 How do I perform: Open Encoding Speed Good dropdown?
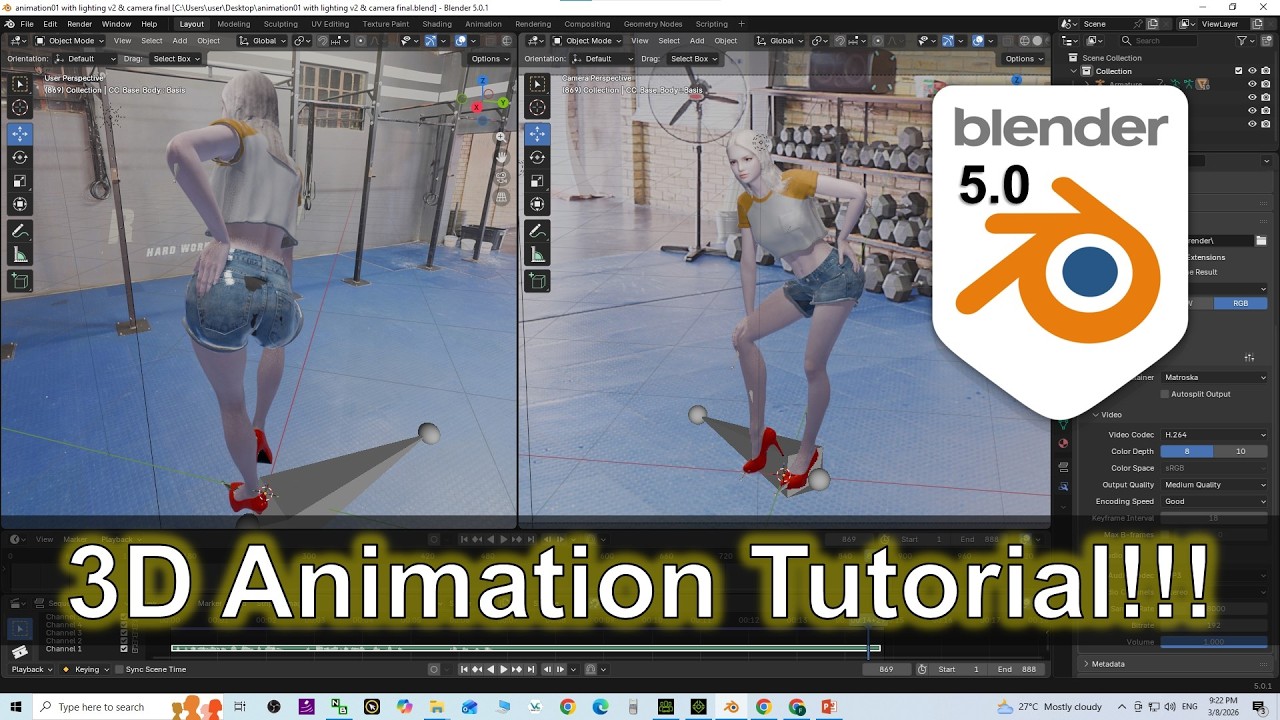(x=1214, y=501)
